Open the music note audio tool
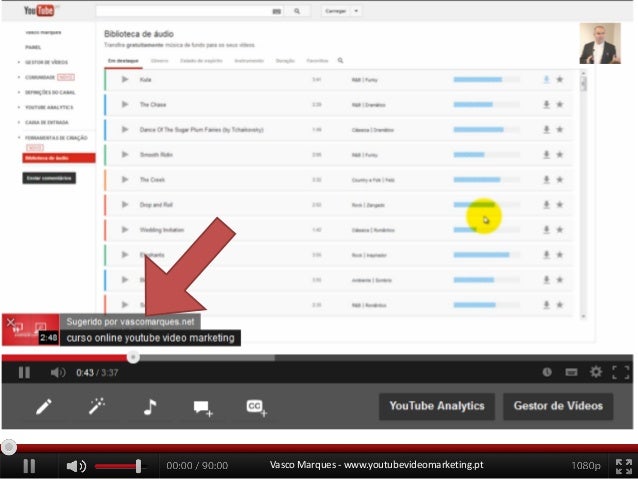 click(150, 407)
